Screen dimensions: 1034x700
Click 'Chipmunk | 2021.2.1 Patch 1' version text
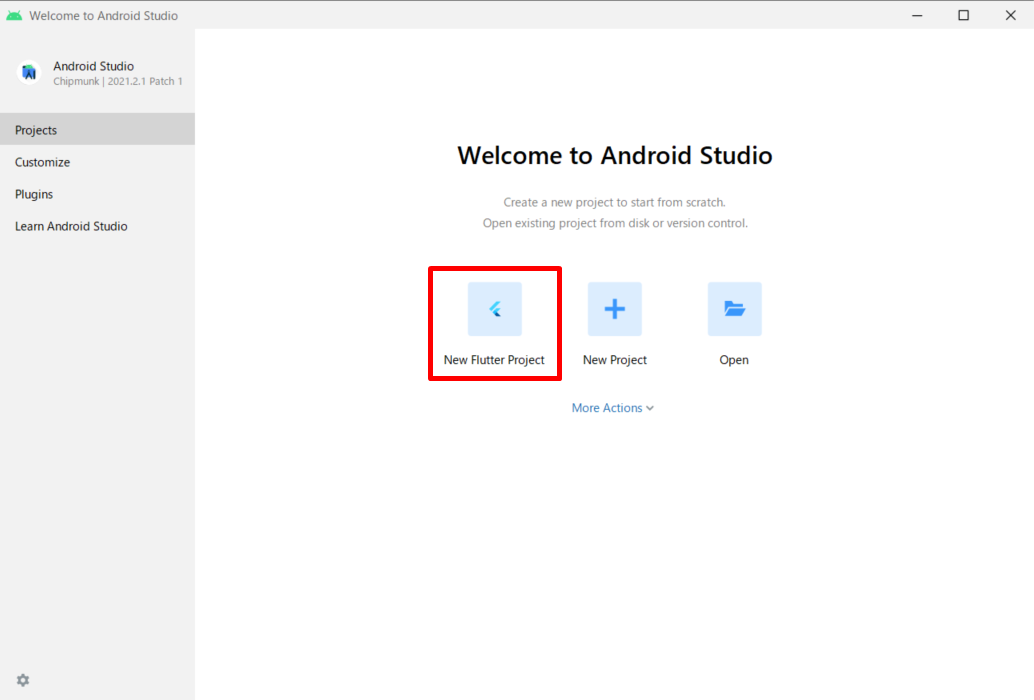coord(118,81)
